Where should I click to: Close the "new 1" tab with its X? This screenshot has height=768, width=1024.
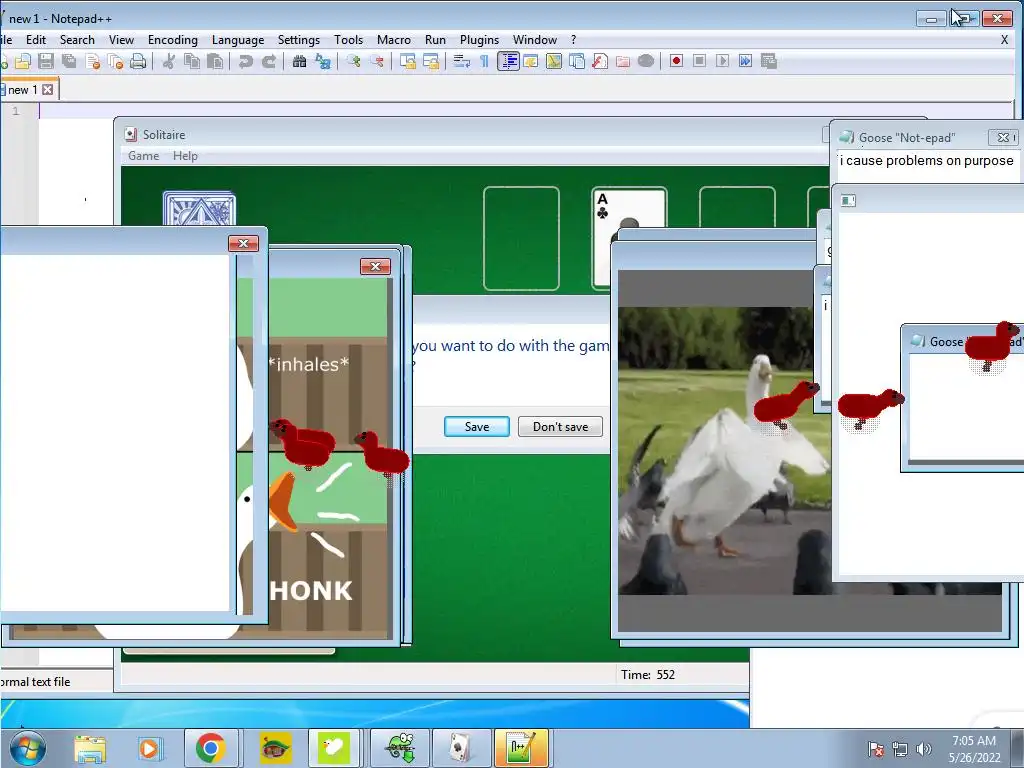pyautogui.click(x=48, y=89)
